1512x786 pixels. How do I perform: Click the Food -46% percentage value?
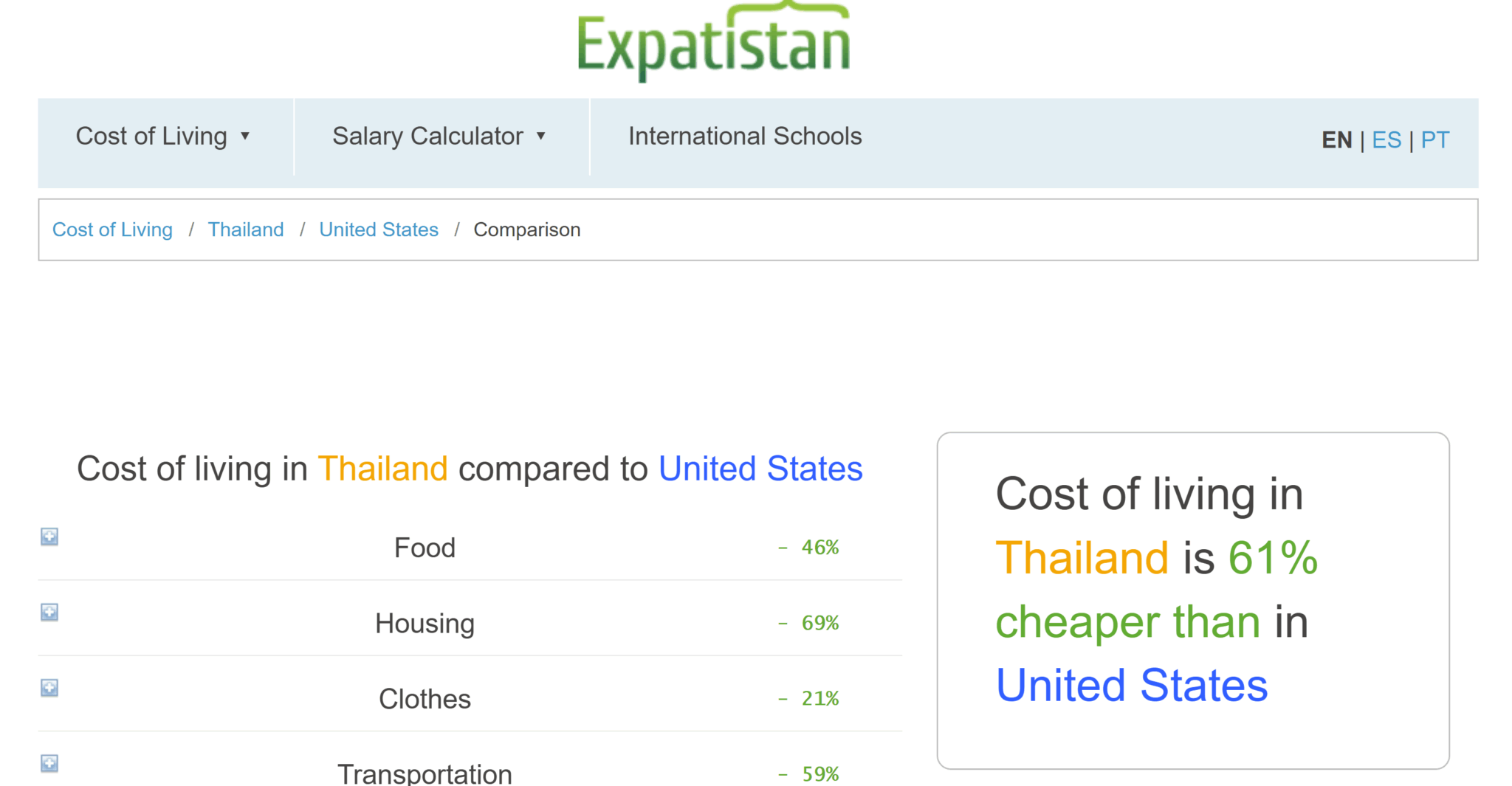point(808,547)
